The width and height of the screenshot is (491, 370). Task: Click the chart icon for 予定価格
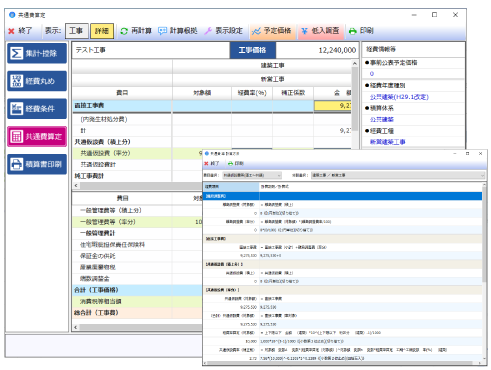(256, 31)
